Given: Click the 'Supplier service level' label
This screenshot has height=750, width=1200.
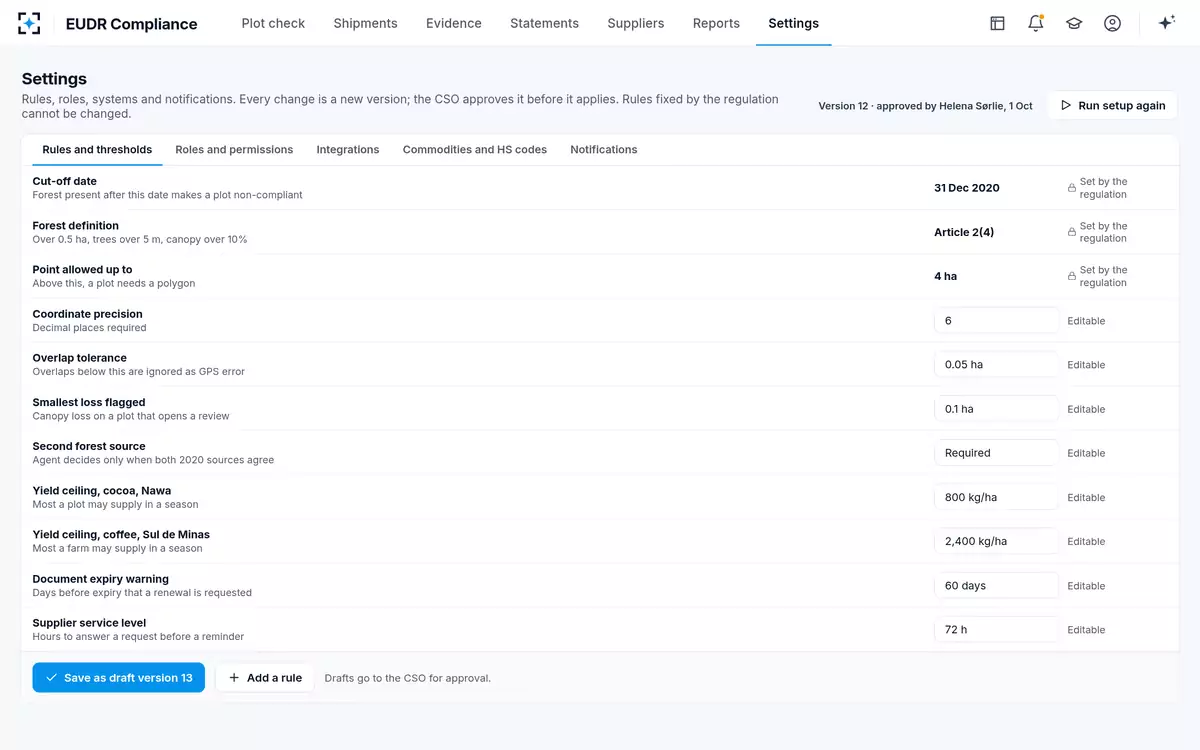Looking at the screenshot, I should coord(89,622).
